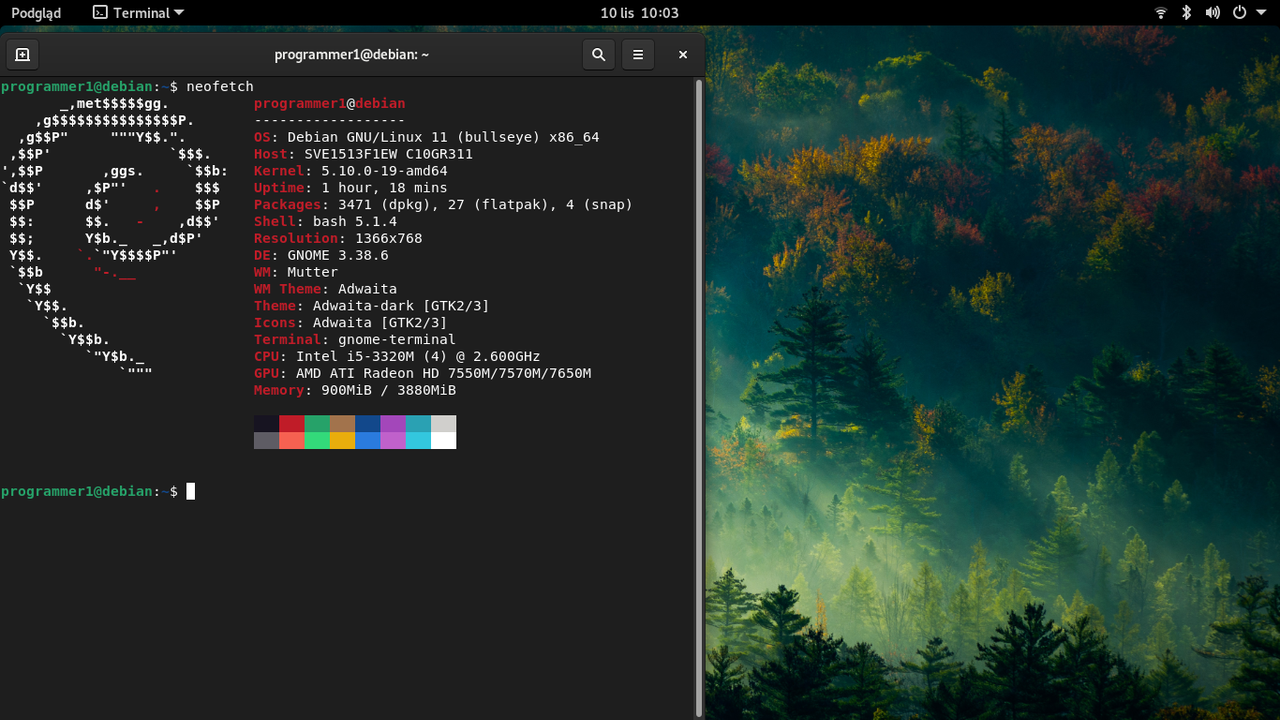Click the red "programmer1@debian" neofetch header
Viewport: 1280px width, 720px height.
coord(330,104)
